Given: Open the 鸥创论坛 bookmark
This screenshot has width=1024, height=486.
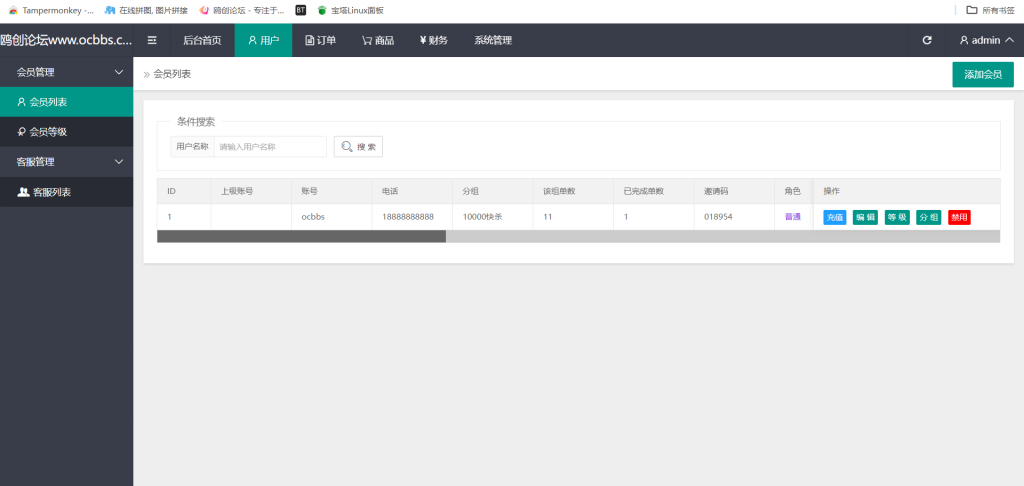Looking at the screenshot, I should pyautogui.click(x=242, y=10).
